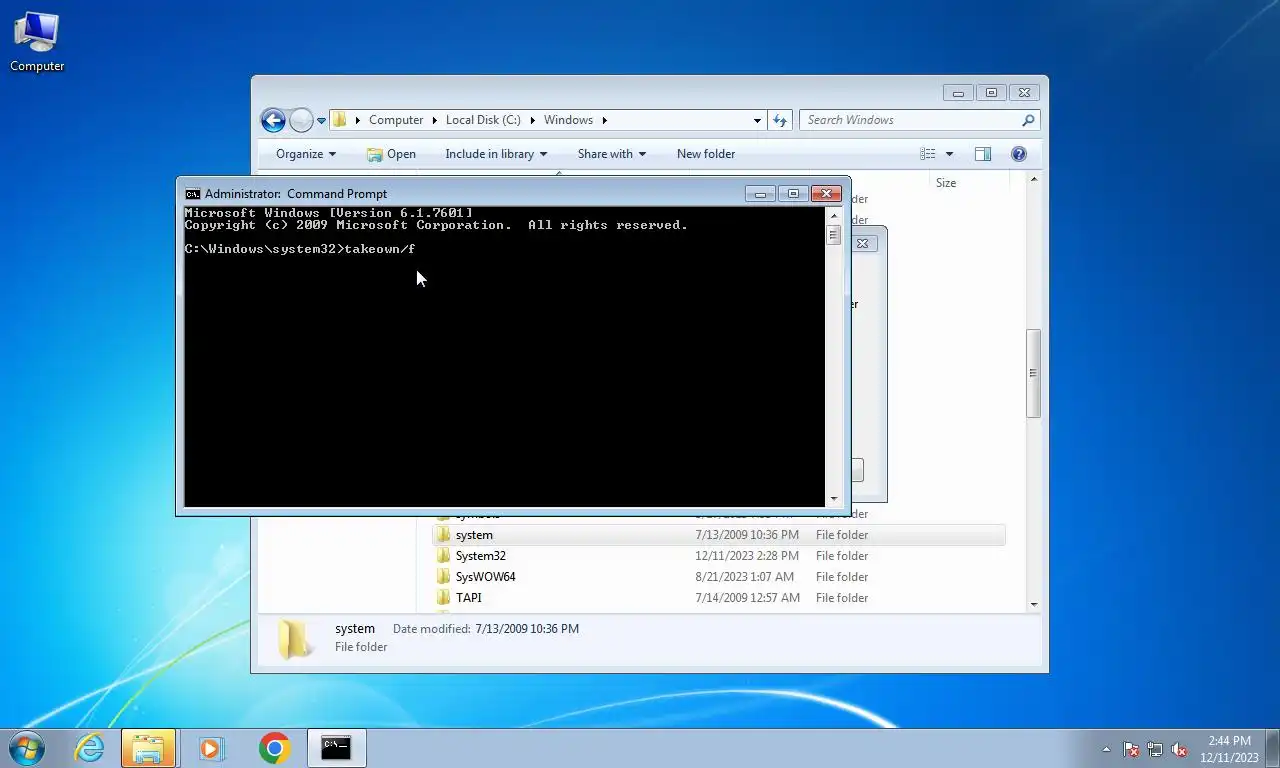Toggle the preview pane
The image size is (1280, 768).
(983, 154)
